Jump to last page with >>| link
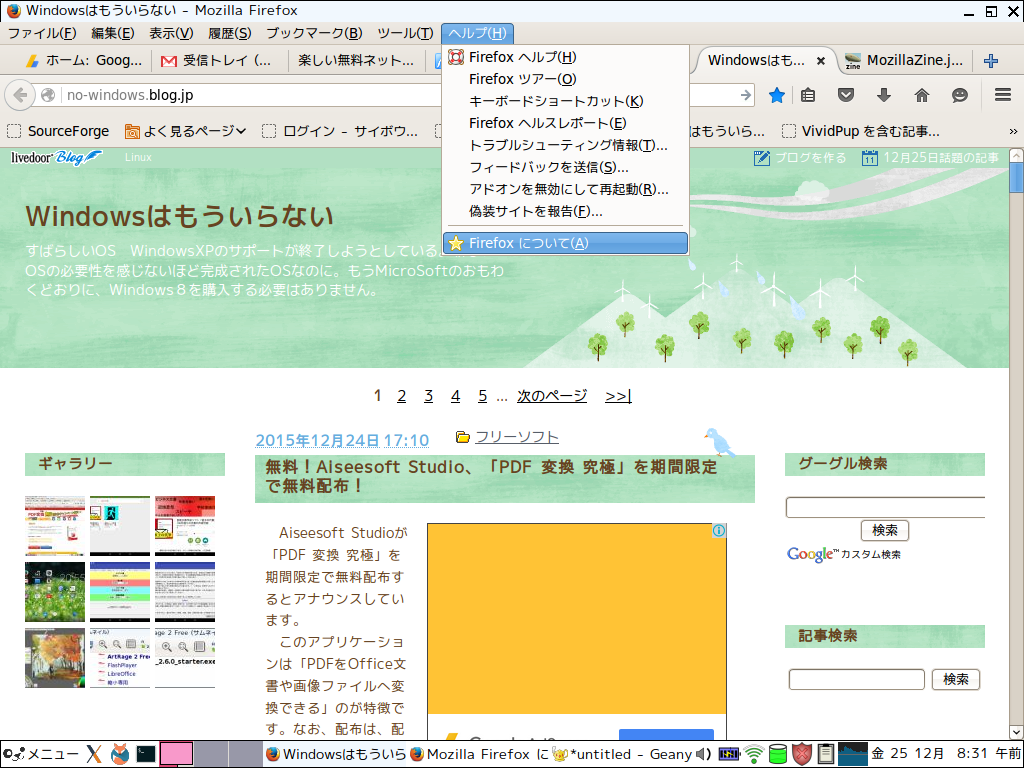Image resolution: width=1024 pixels, height=768 pixels. click(x=618, y=396)
